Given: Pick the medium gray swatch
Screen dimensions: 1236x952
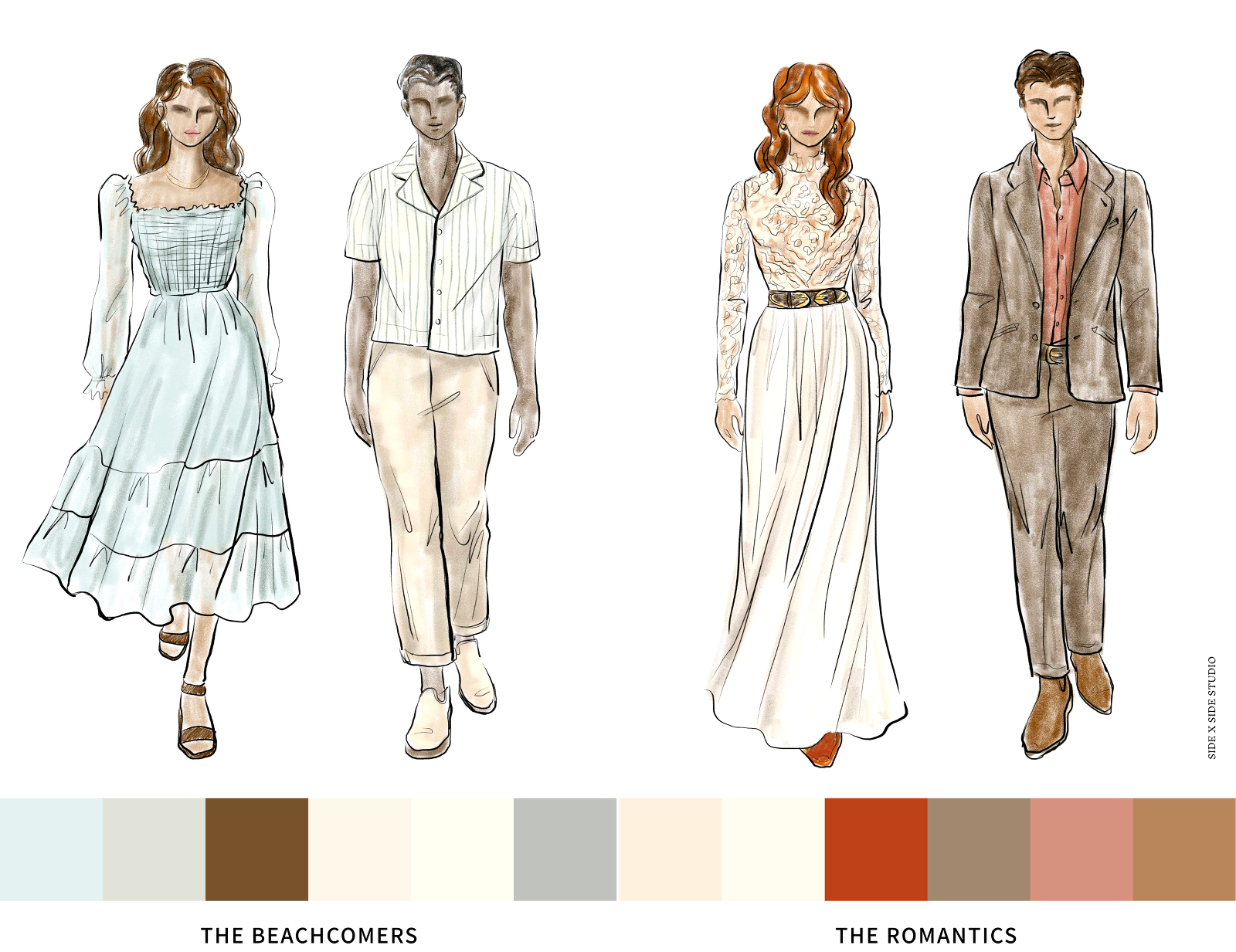Looking at the screenshot, I should [565, 849].
